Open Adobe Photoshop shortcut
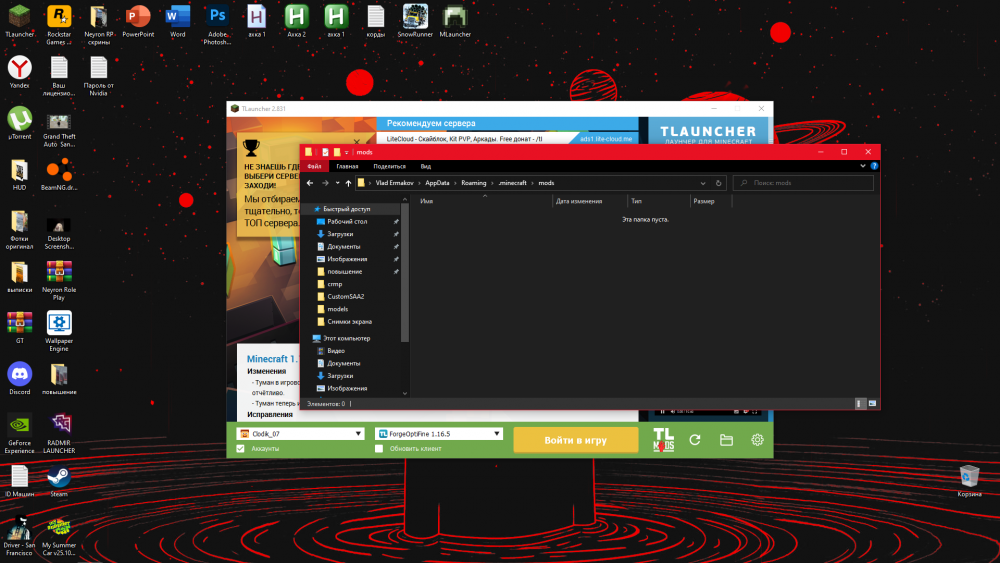The width and height of the screenshot is (1000, 563). (x=217, y=25)
